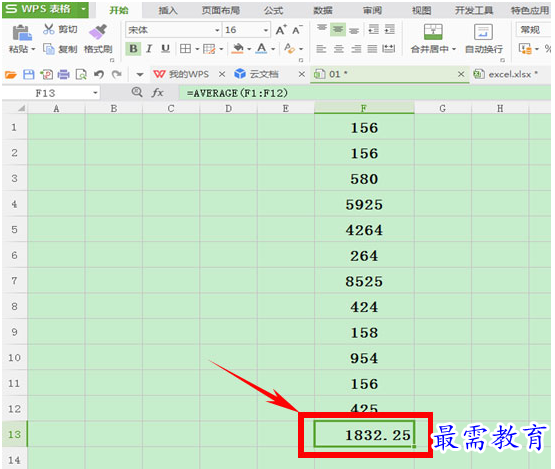Click the Cut scissors icon

point(48,29)
